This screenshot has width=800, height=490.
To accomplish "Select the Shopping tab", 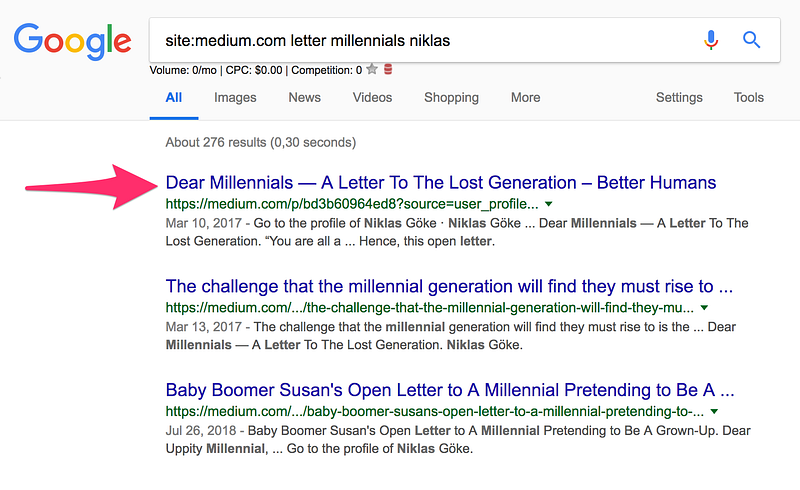I will pos(451,98).
